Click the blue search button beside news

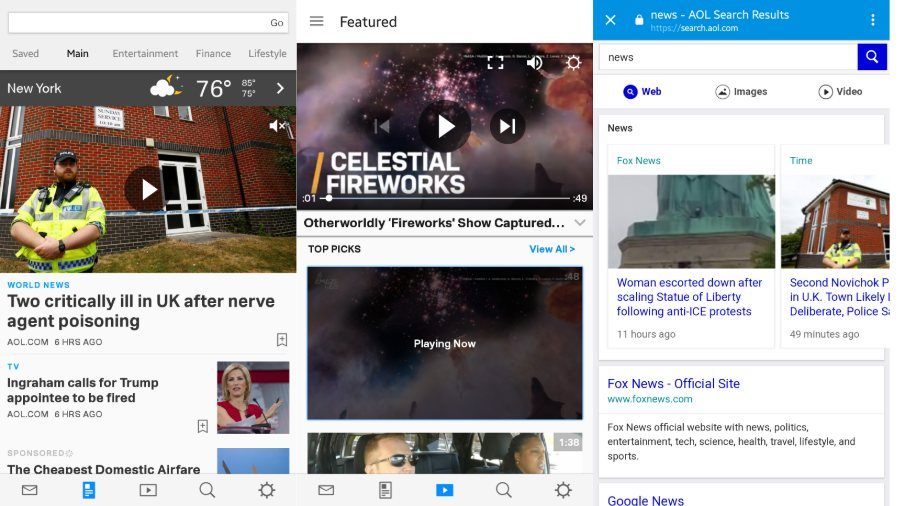(872, 57)
